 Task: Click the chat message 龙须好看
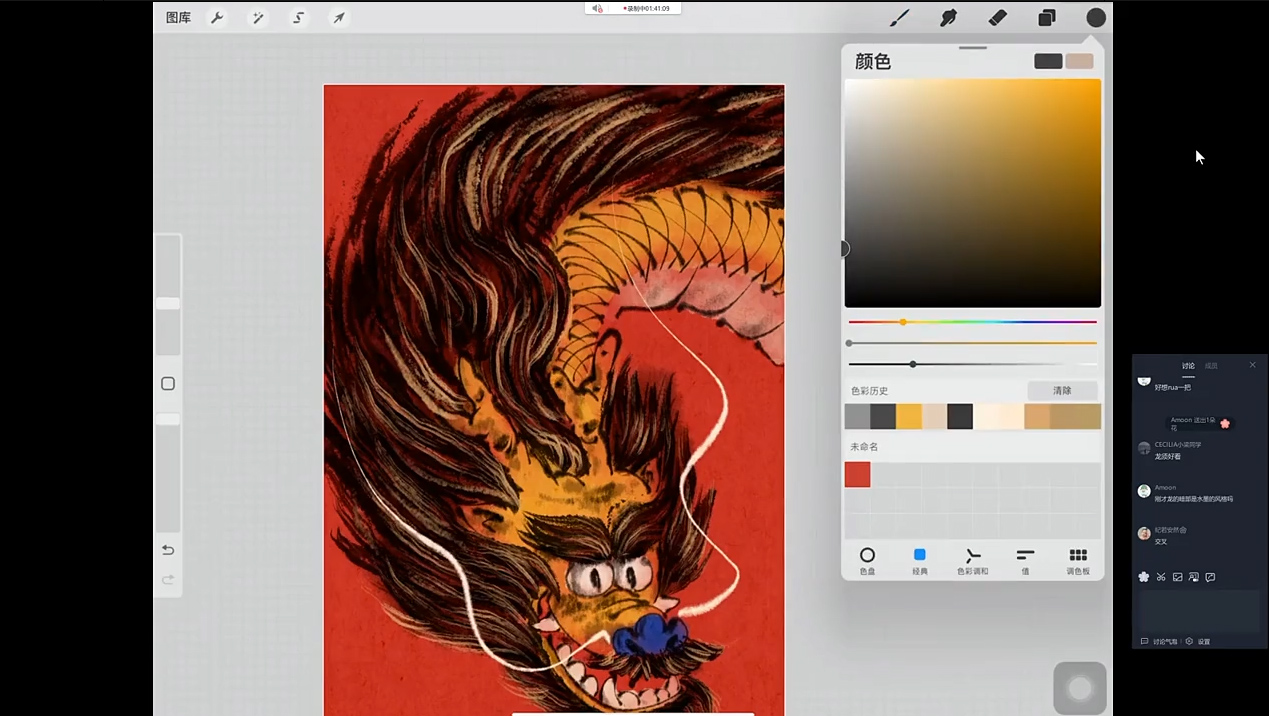pos(1168,456)
